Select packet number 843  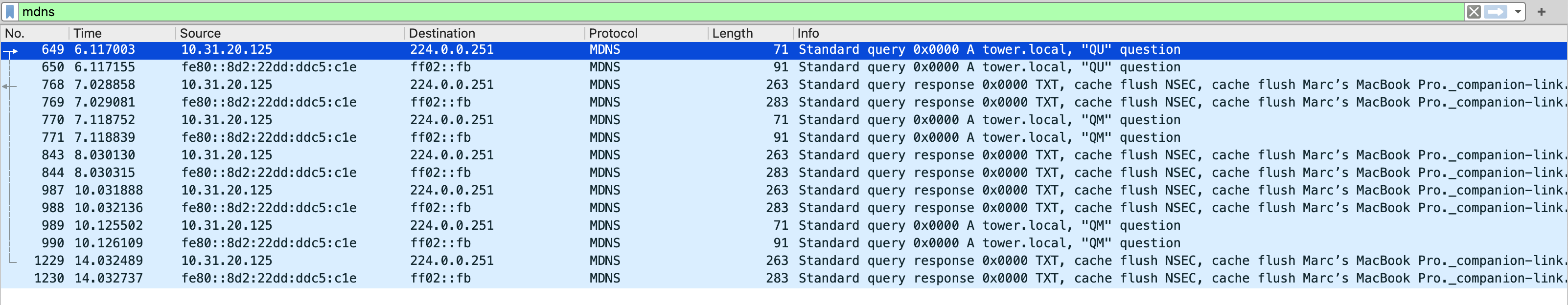coord(784,155)
